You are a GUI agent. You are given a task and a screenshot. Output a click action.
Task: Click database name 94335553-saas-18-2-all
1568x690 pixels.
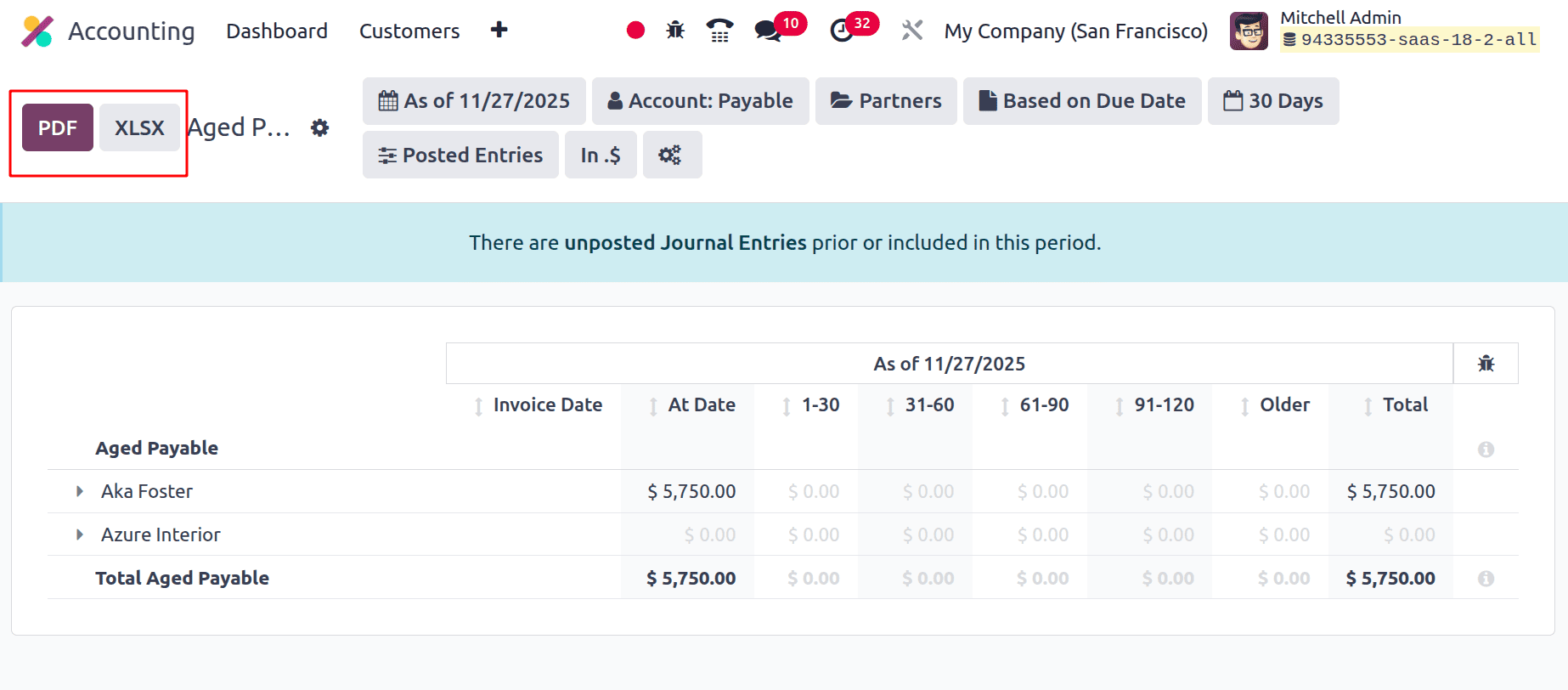pos(1410,39)
